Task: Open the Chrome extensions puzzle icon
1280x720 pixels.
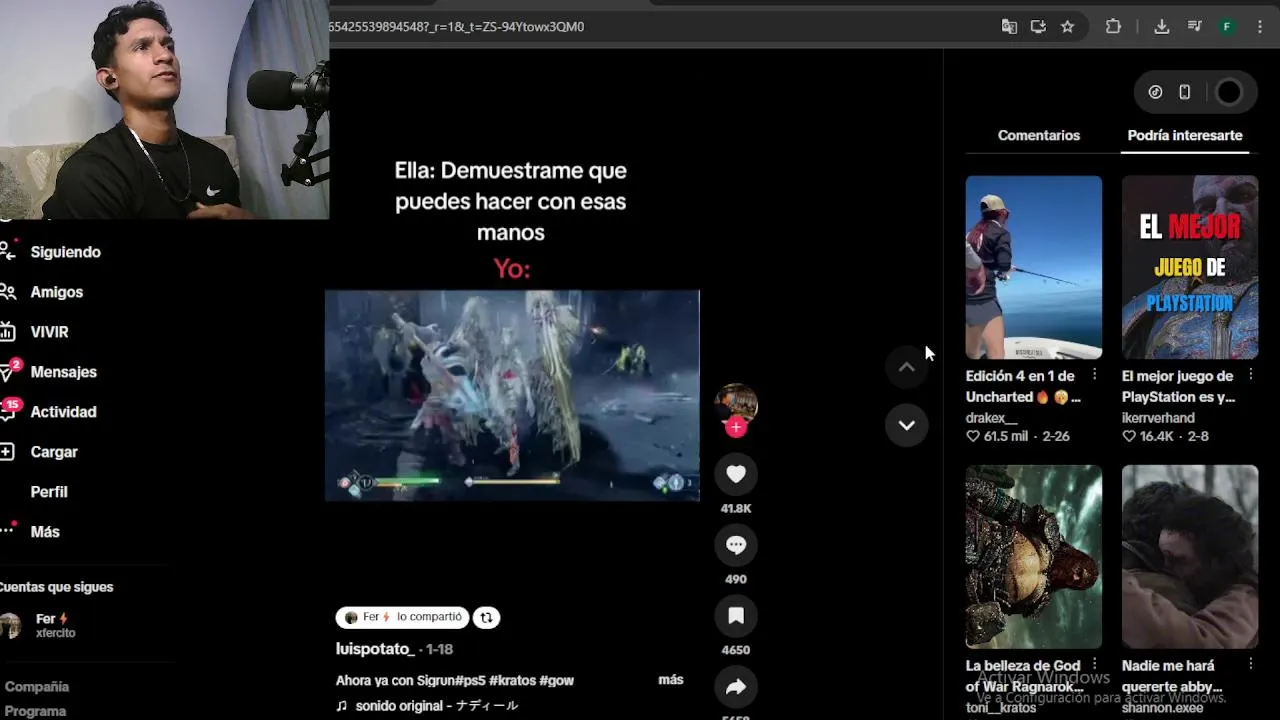Action: (1113, 27)
